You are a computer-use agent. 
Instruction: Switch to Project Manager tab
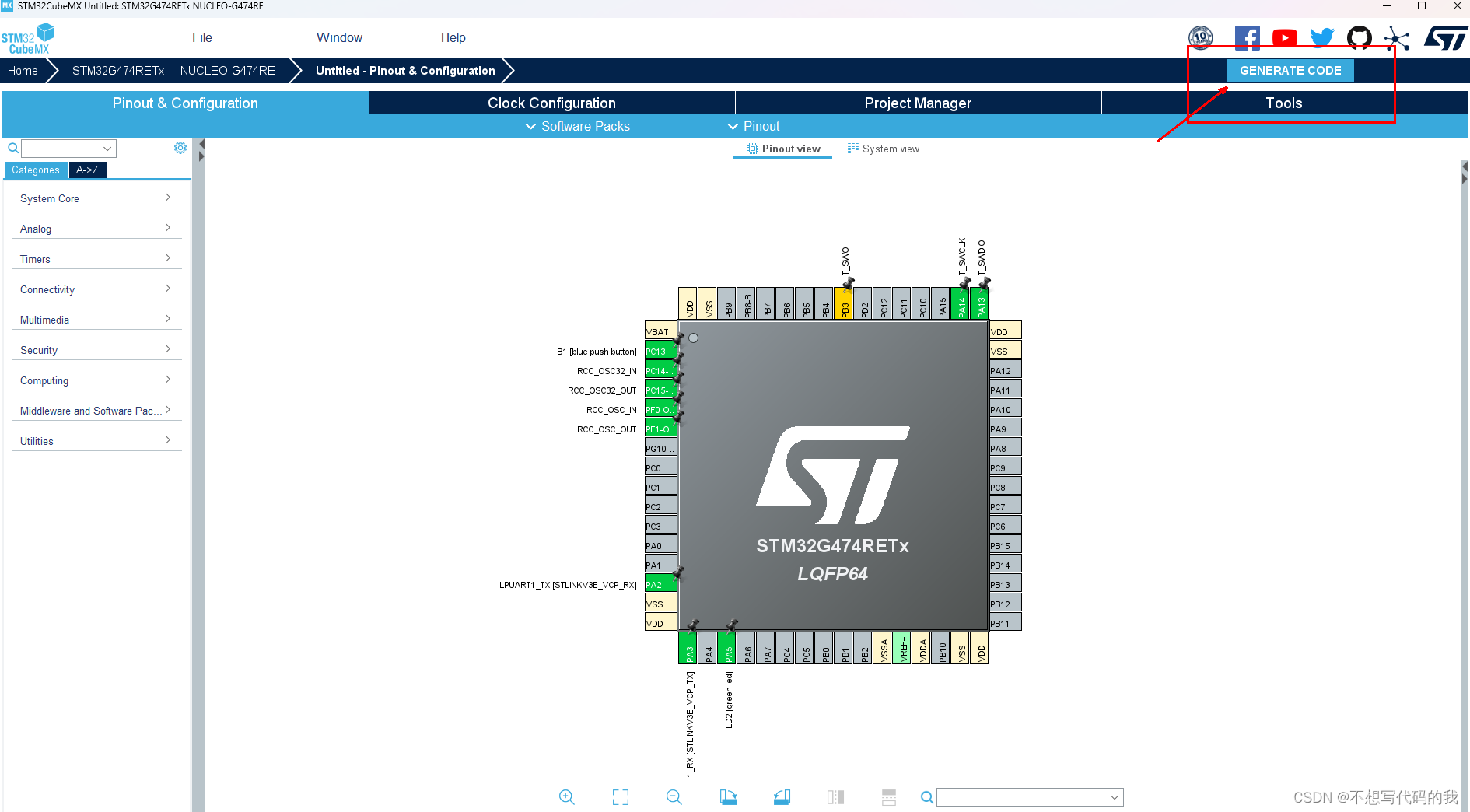[918, 103]
